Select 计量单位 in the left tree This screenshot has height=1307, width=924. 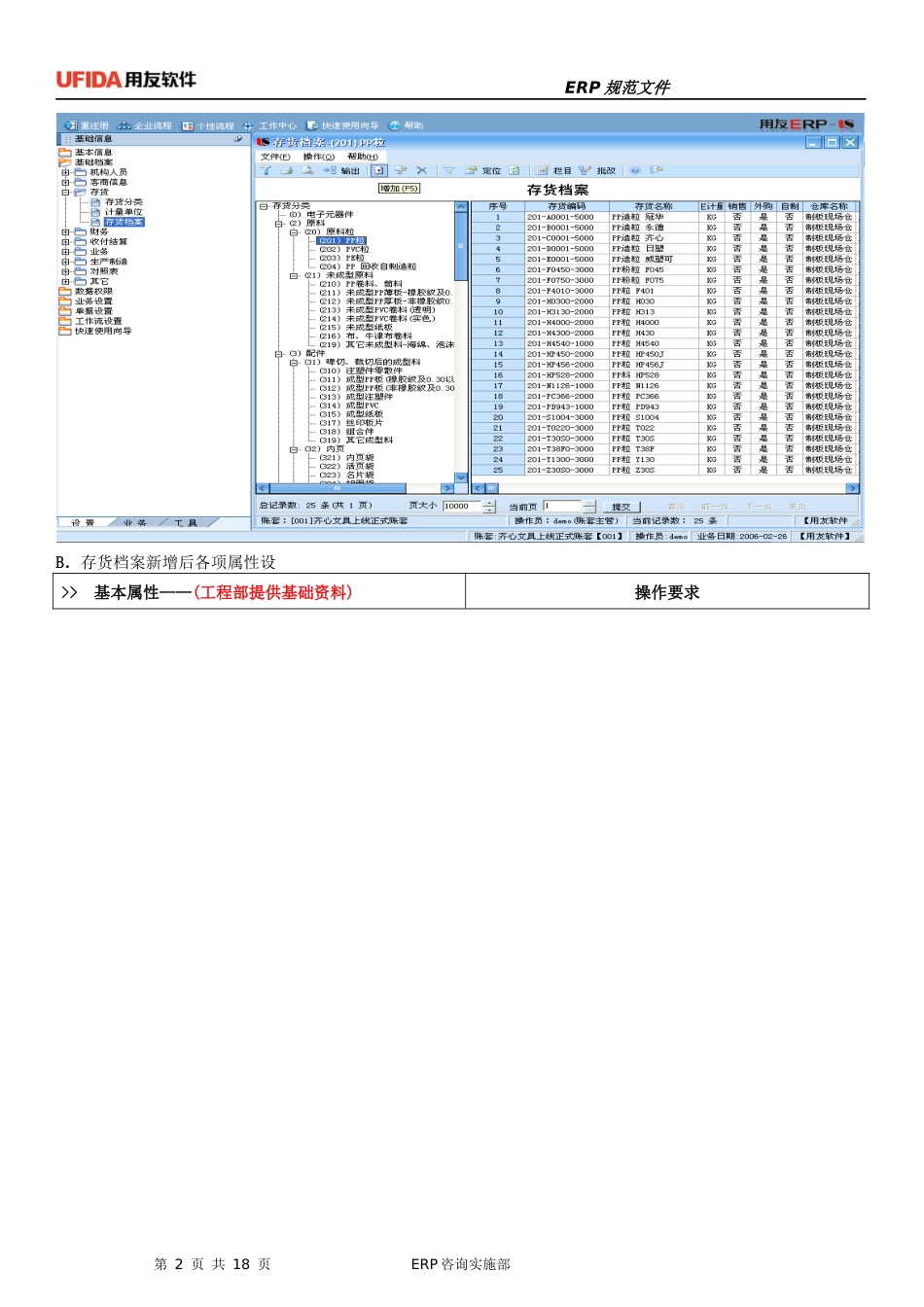coord(124,212)
